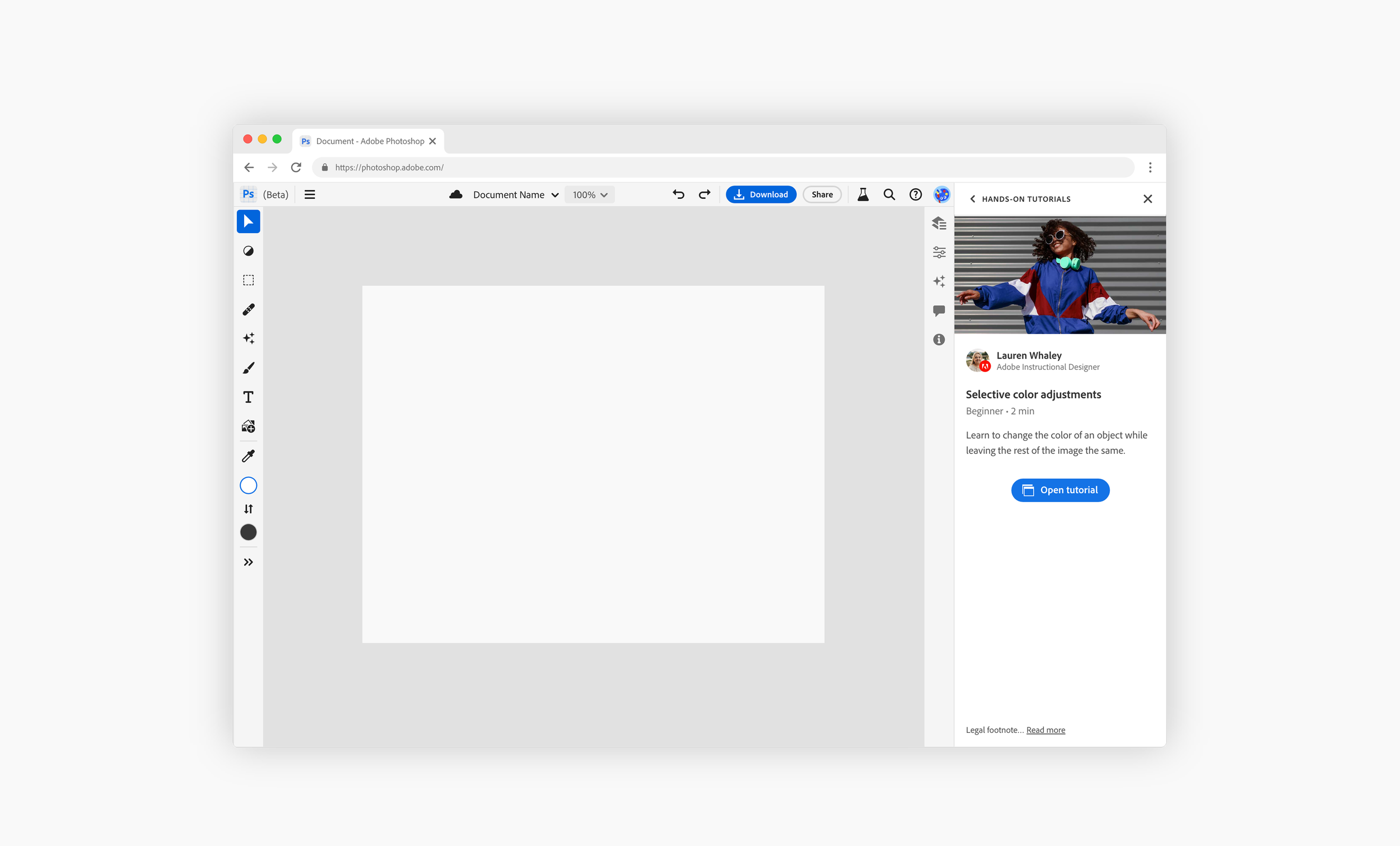The height and width of the screenshot is (846, 1400).
Task: Open the Comments panel icon
Action: pyautogui.click(x=939, y=310)
